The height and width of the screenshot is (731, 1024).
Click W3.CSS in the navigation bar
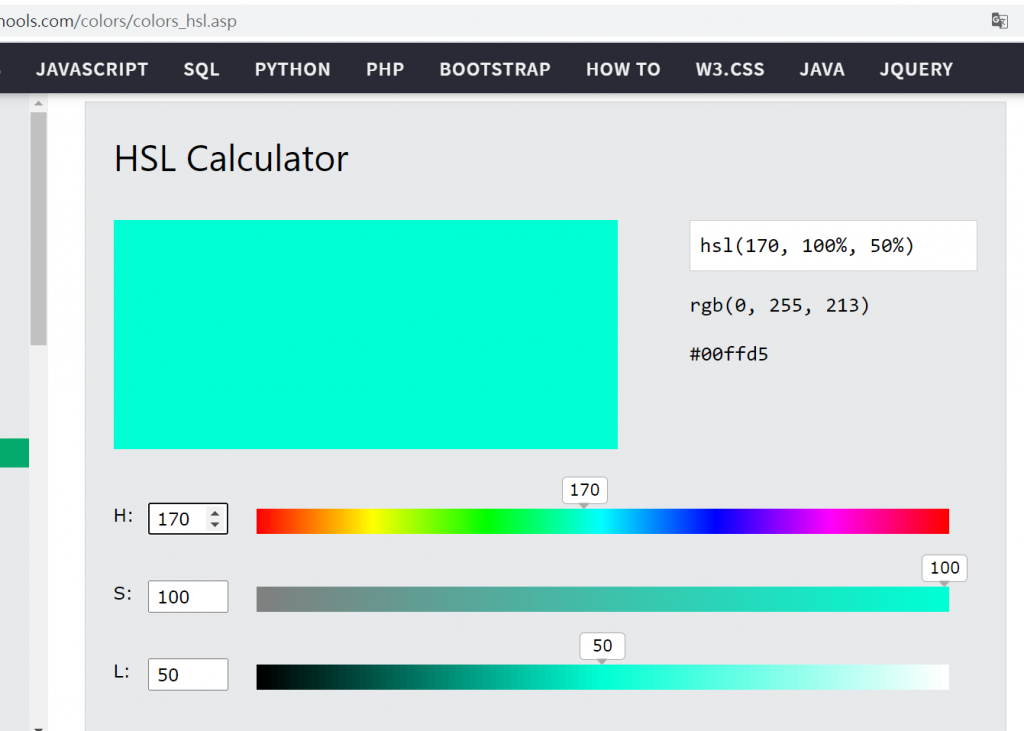pos(730,69)
